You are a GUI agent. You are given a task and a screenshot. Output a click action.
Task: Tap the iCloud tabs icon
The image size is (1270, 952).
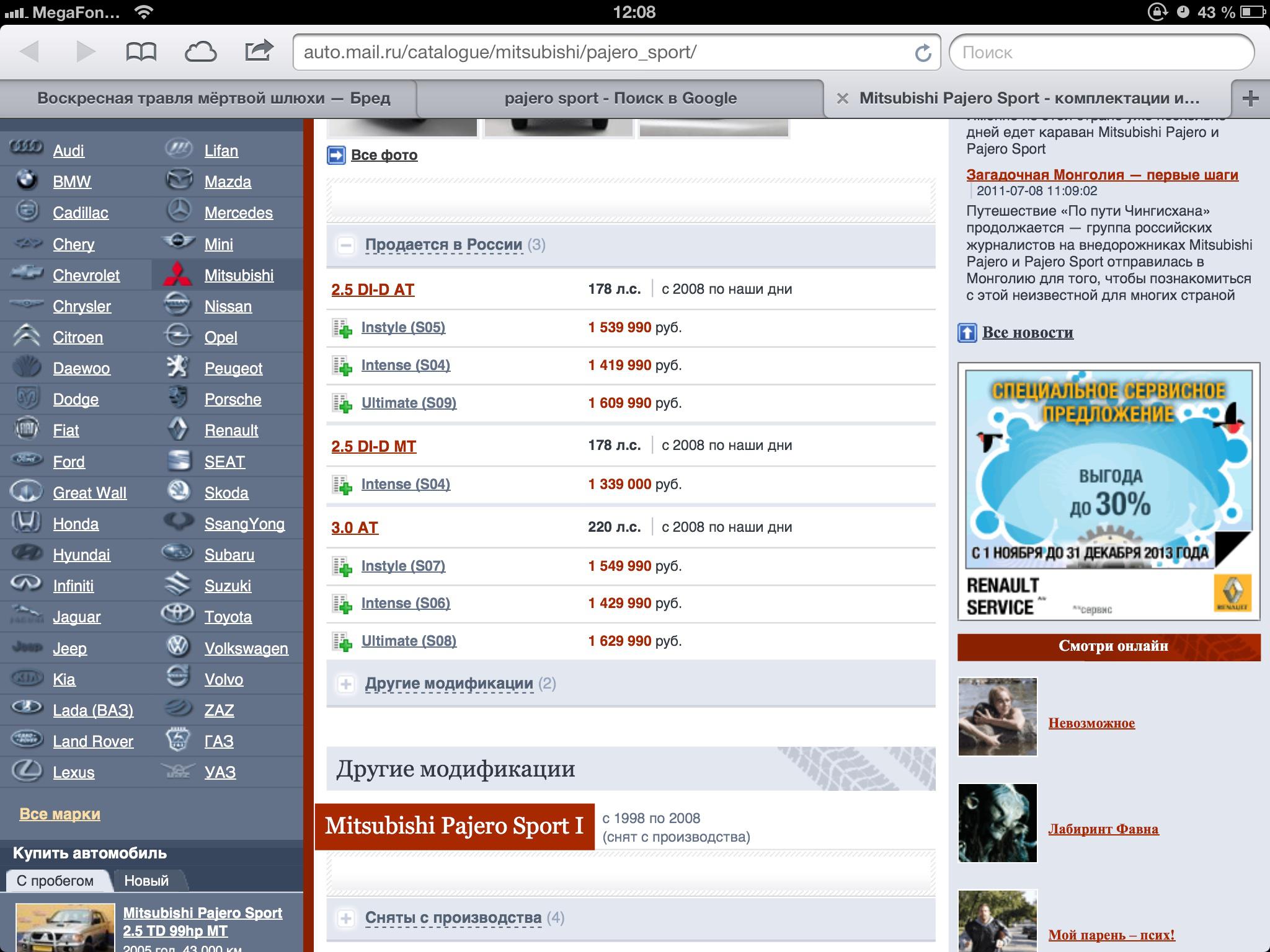pyautogui.click(x=200, y=51)
